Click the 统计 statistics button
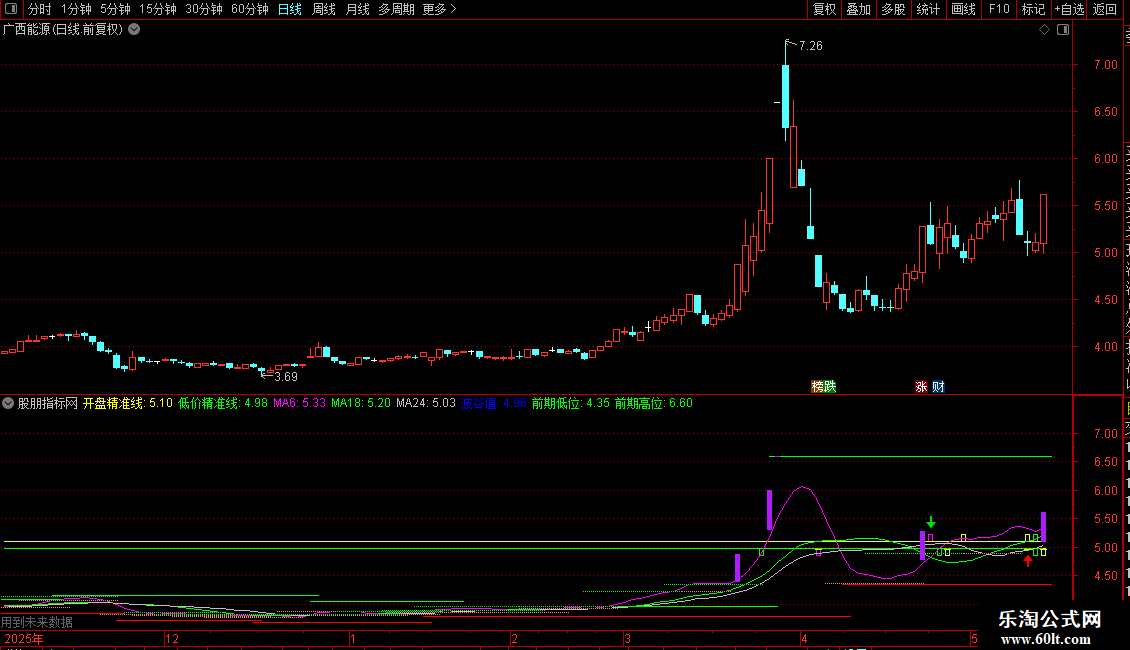The height and width of the screenshot is (650, 1130). pos(928,9)
